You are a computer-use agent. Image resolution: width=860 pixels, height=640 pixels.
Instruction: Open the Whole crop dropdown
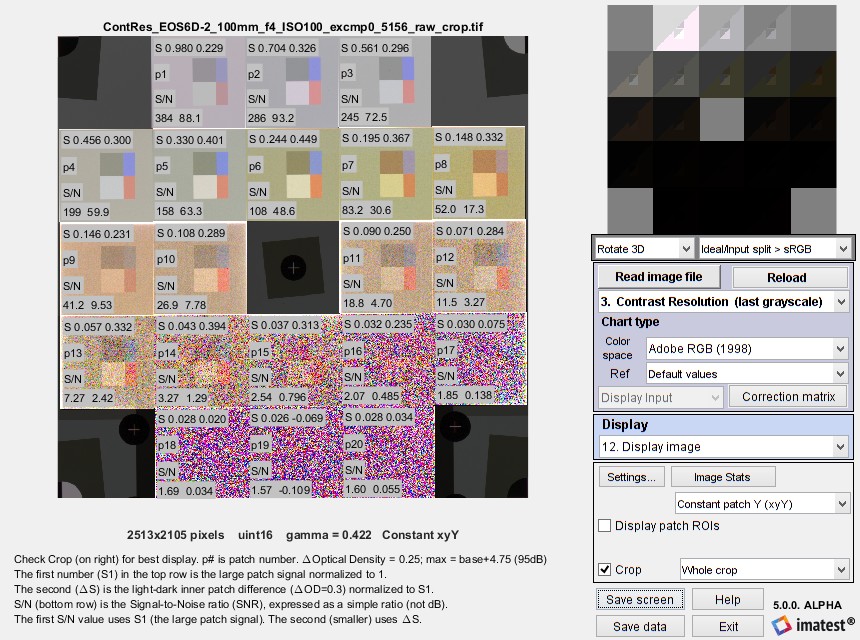point(764,569)
